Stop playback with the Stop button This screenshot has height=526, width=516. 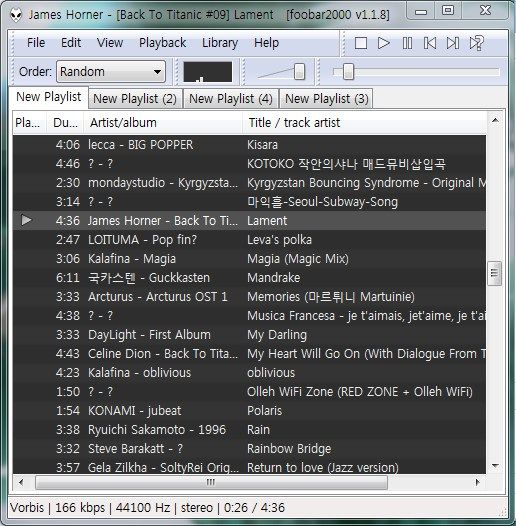tap(361, 43)
